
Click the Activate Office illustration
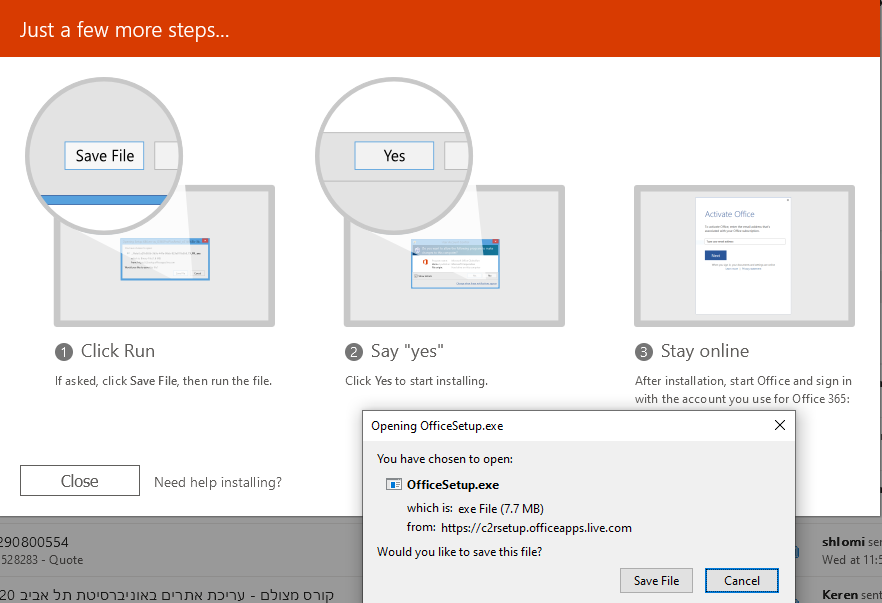(x=743, y=255)
